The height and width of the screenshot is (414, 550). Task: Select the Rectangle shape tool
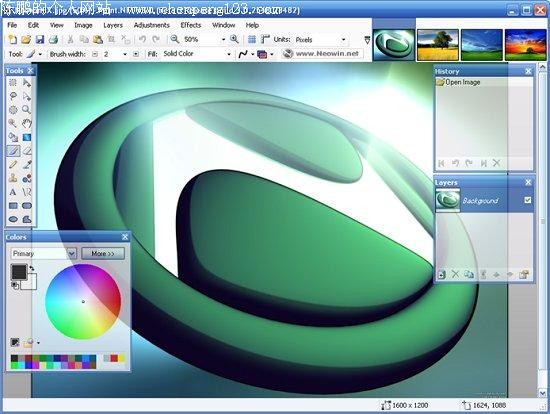(13, 206)
